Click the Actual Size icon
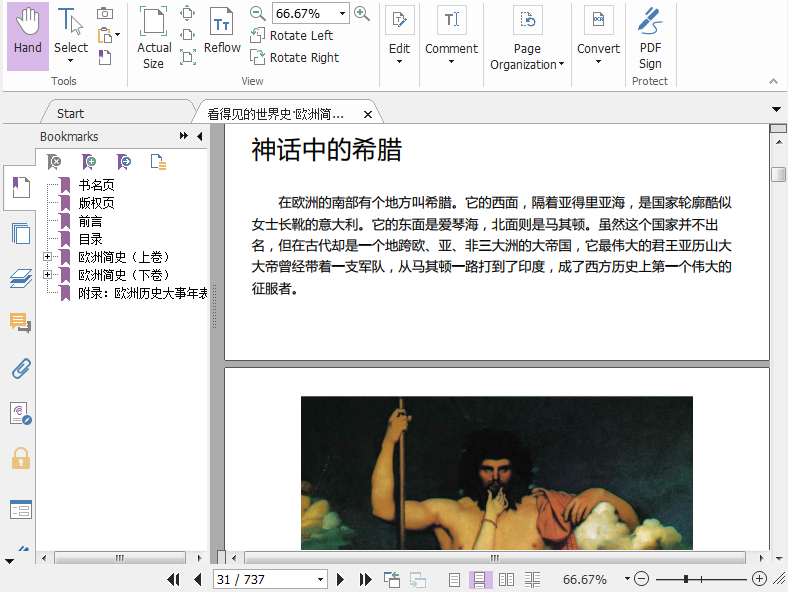Viewport: 788px width, 592px height. point(153,24)
